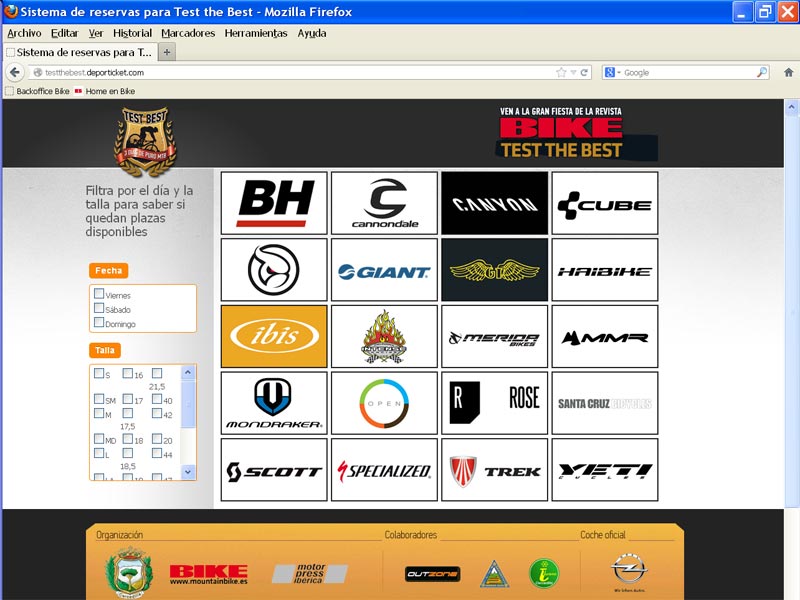Pick the Trek brand tile

click(x=494, y=470)
